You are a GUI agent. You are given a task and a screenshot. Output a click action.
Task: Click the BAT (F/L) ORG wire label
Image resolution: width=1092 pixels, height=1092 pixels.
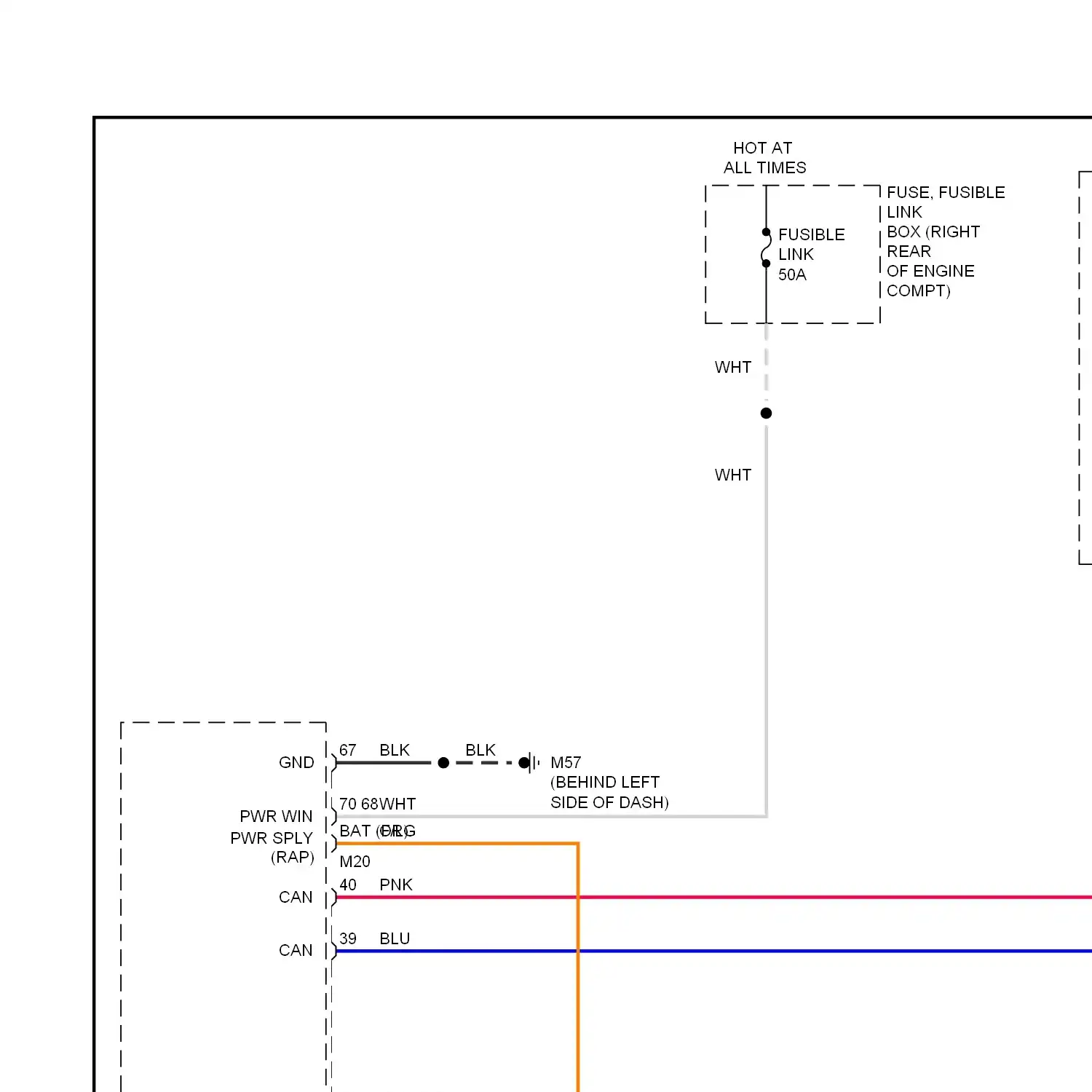point(377,831)
